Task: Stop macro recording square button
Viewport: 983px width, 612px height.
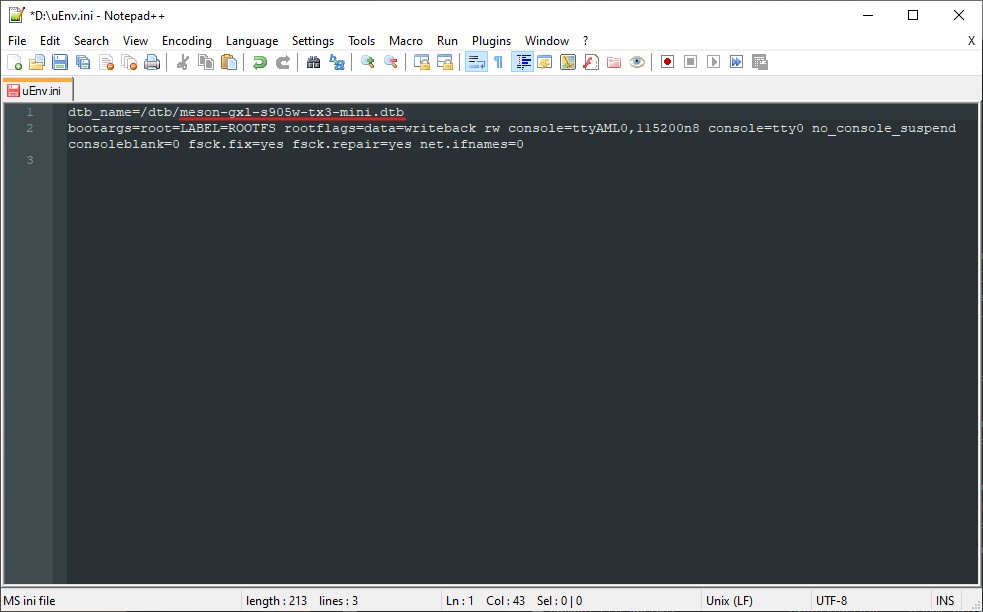Action: coord(690,62)
